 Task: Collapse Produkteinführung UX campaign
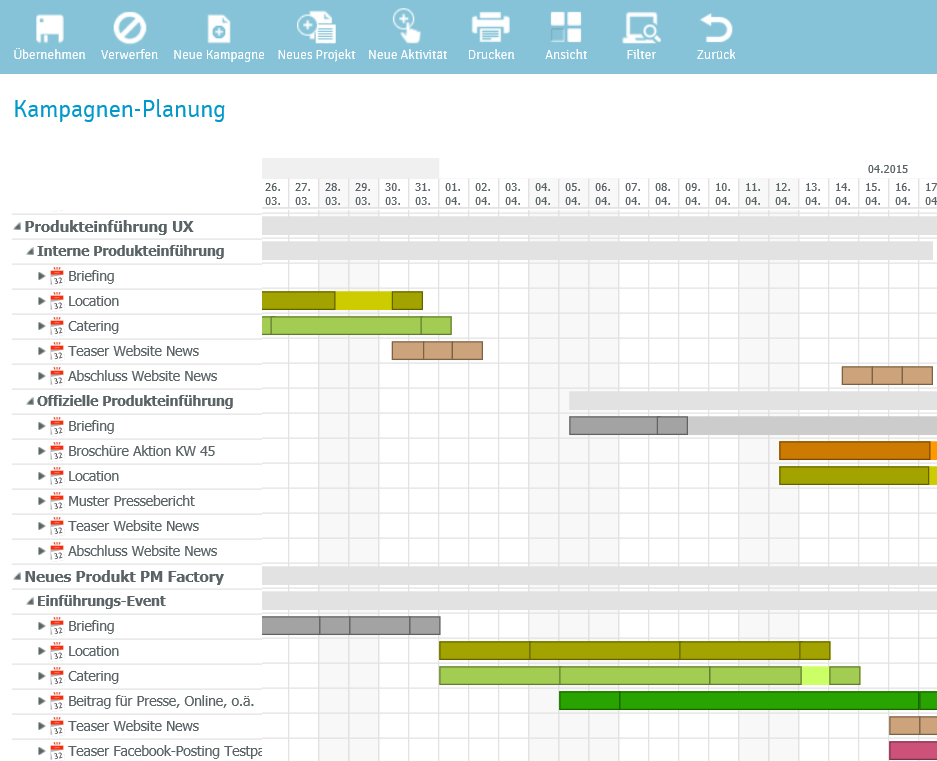click(17, 227)
